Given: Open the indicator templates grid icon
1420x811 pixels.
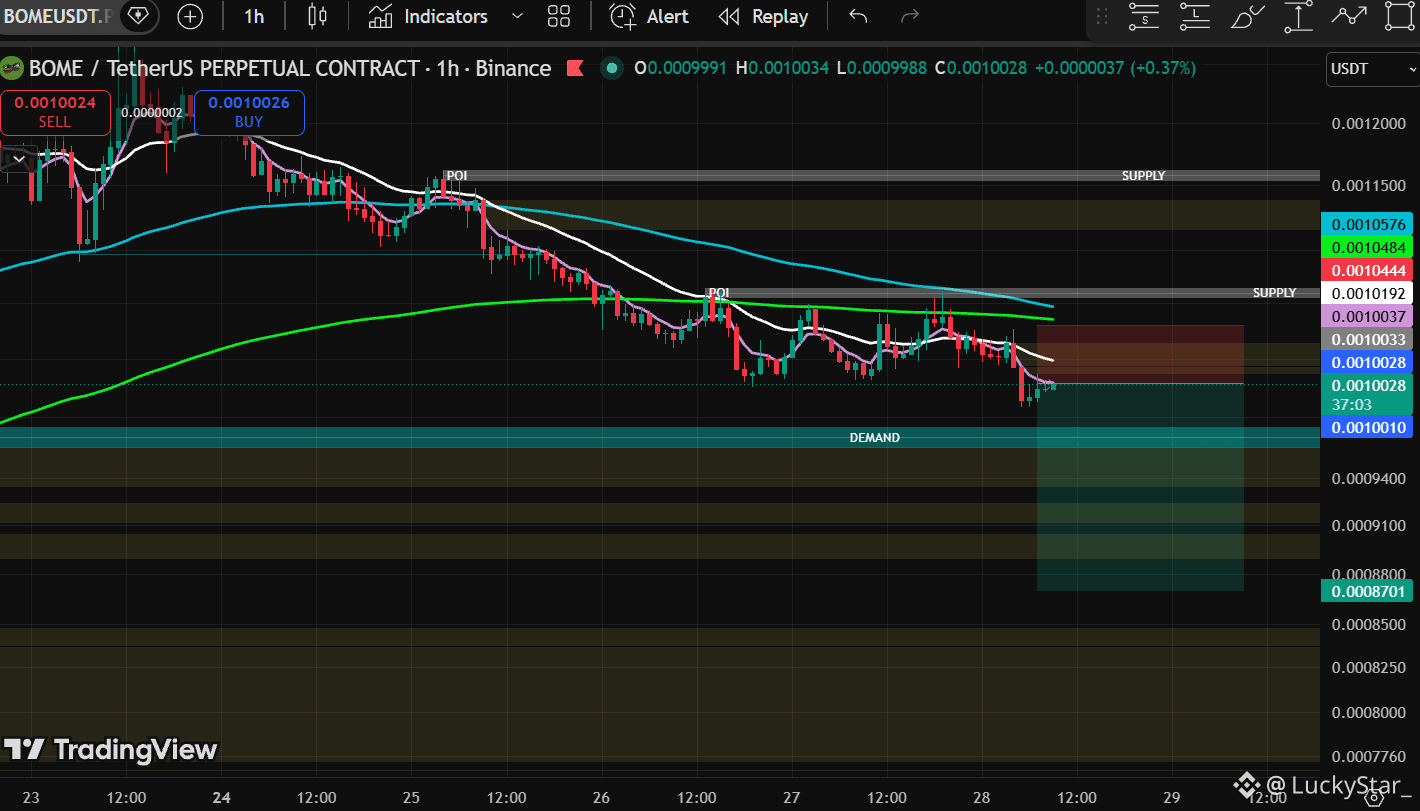Looking at the screenshot, I should tap(559, 16).
